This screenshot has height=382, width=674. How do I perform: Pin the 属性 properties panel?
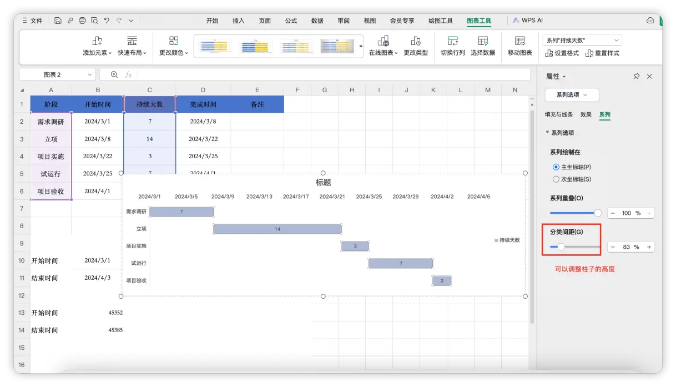click(x=636, y=76)
